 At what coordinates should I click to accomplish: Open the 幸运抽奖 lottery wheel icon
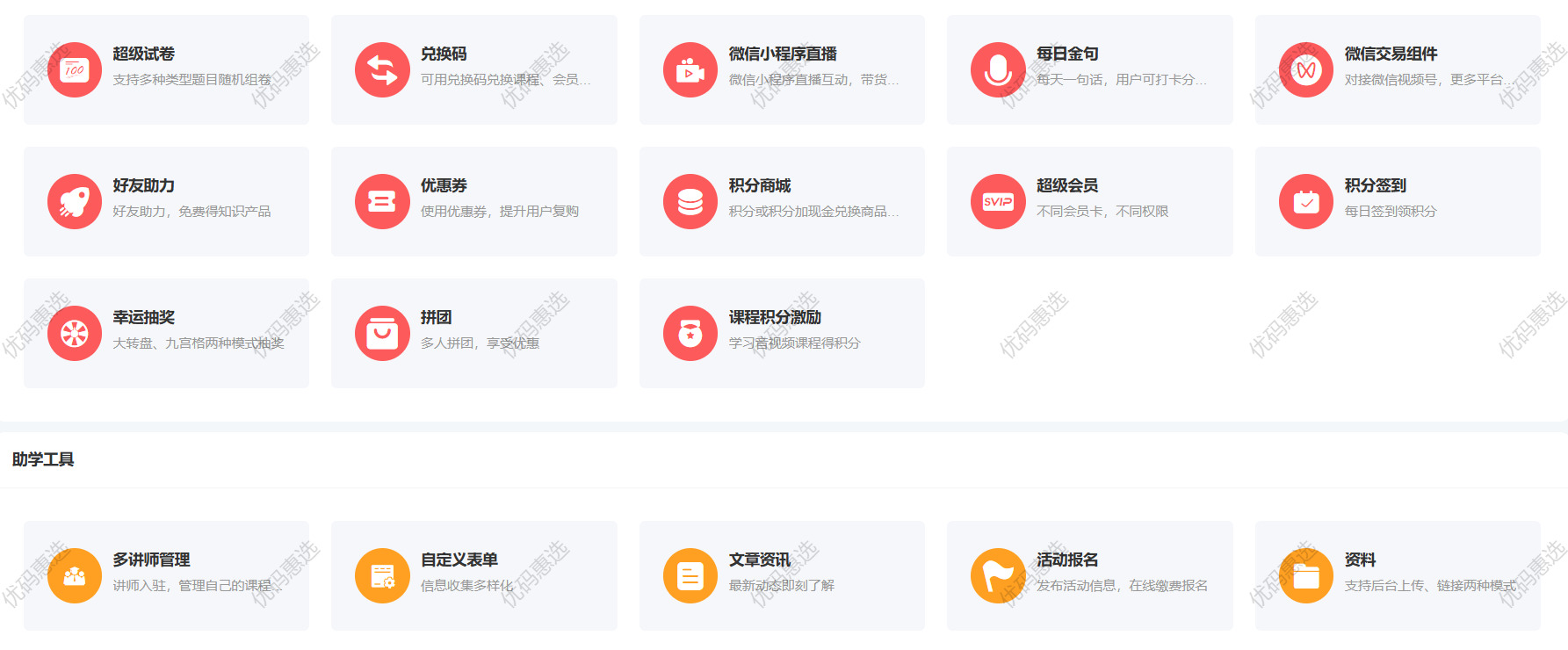click(x=75, y=333)
